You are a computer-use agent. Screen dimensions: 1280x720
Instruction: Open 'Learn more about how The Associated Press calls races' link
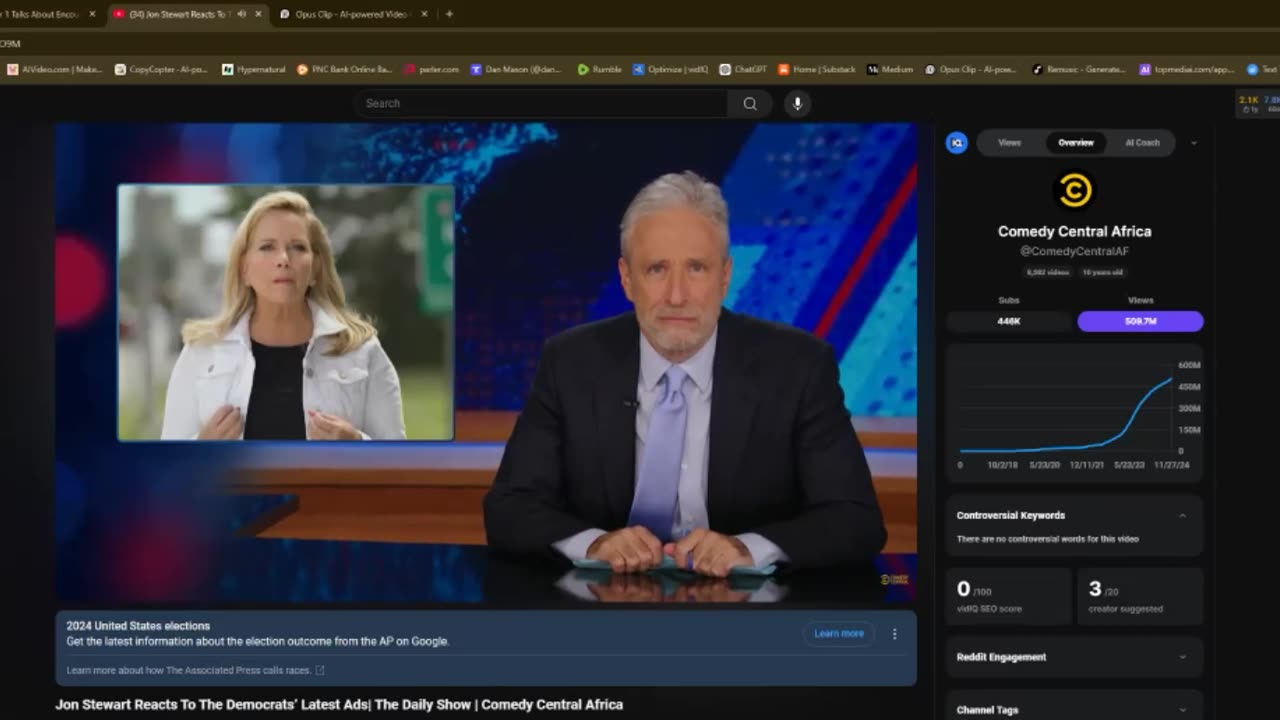coord(195,670)
